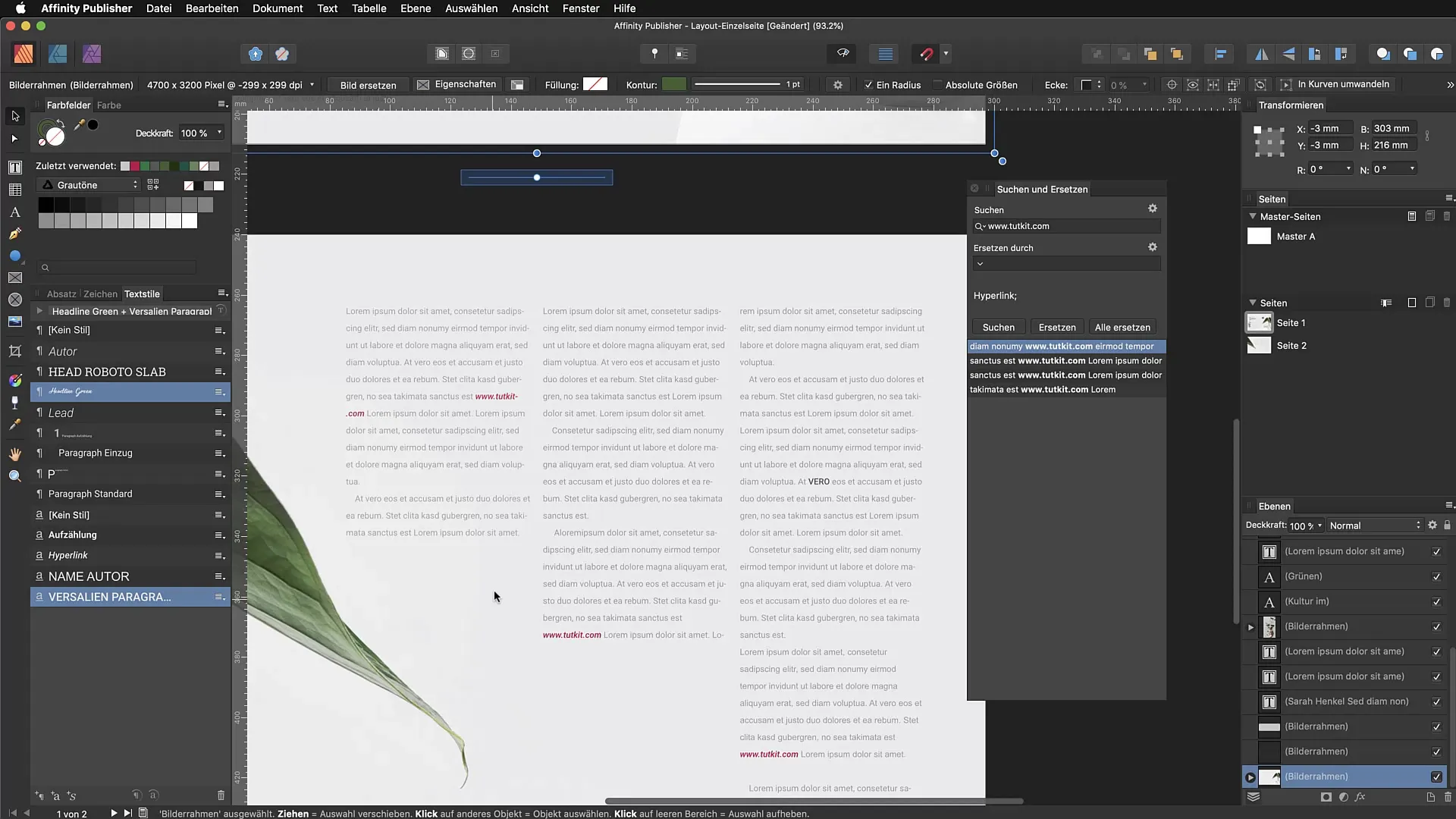1456x819 pixels.
Task: Select the Table tool
Action: 15,190
